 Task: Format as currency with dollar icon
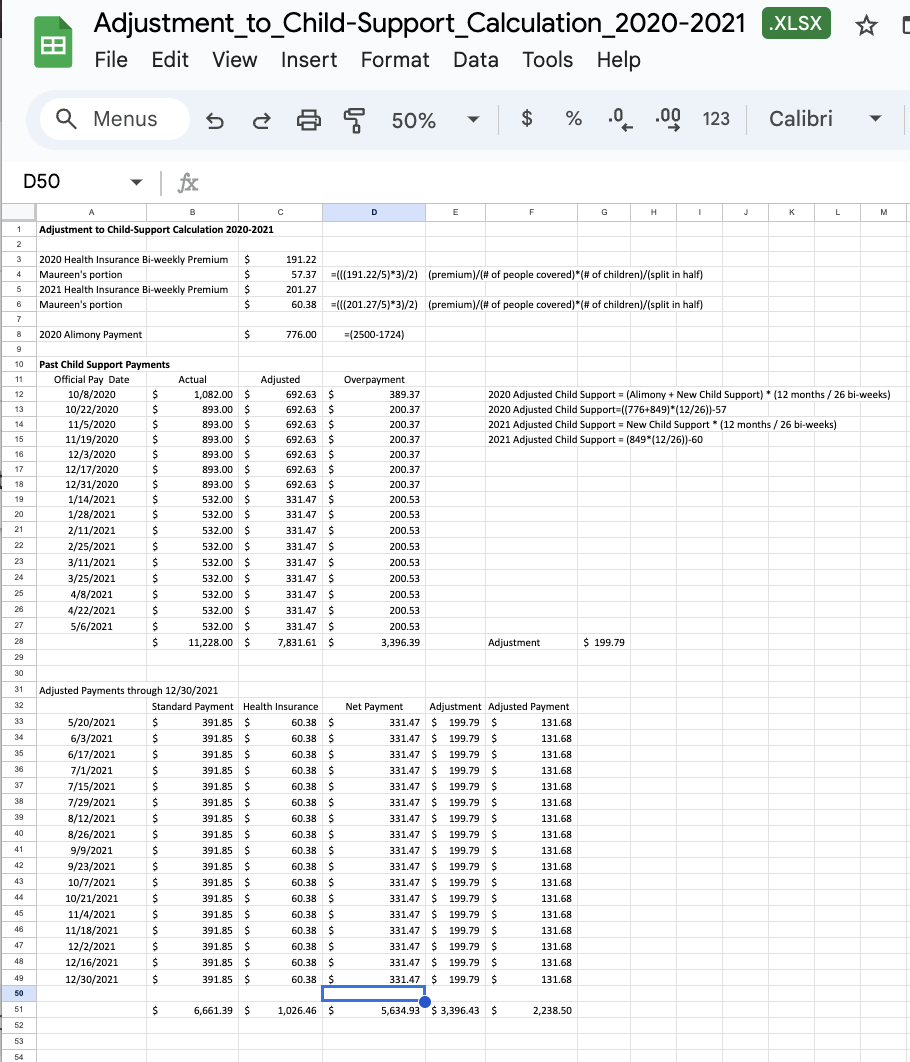(527, 119)
